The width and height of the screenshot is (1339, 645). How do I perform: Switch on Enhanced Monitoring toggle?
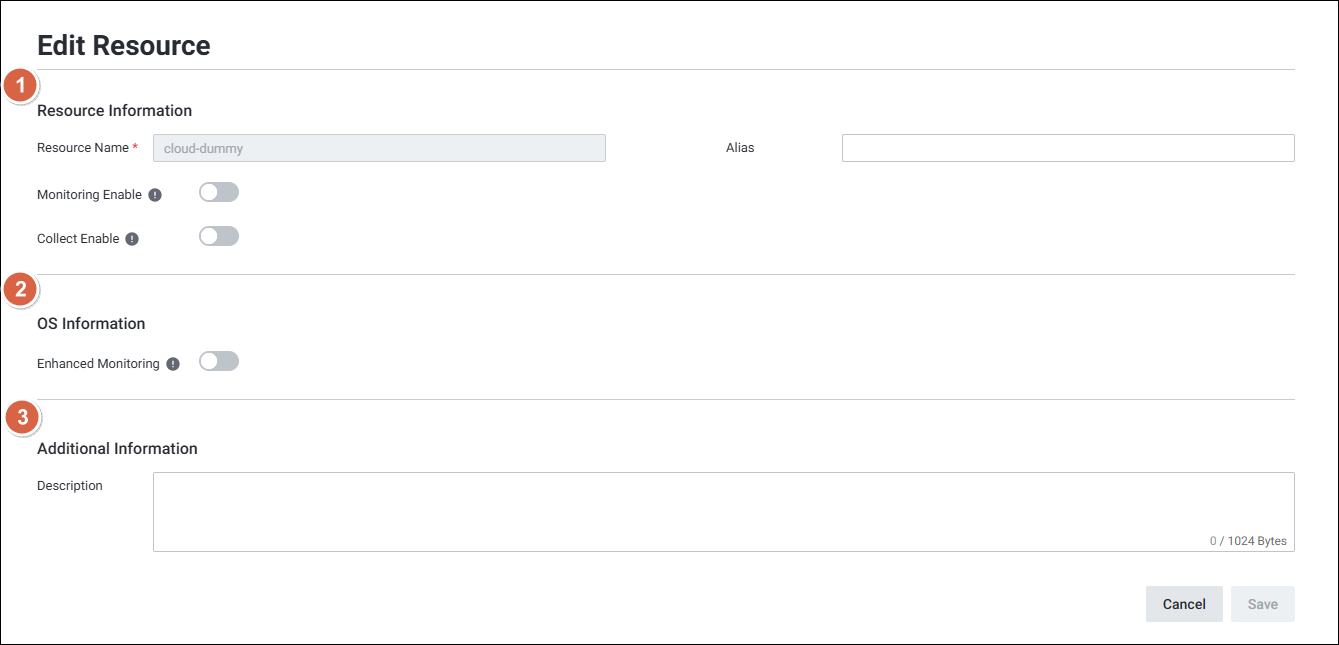[219, 361]
